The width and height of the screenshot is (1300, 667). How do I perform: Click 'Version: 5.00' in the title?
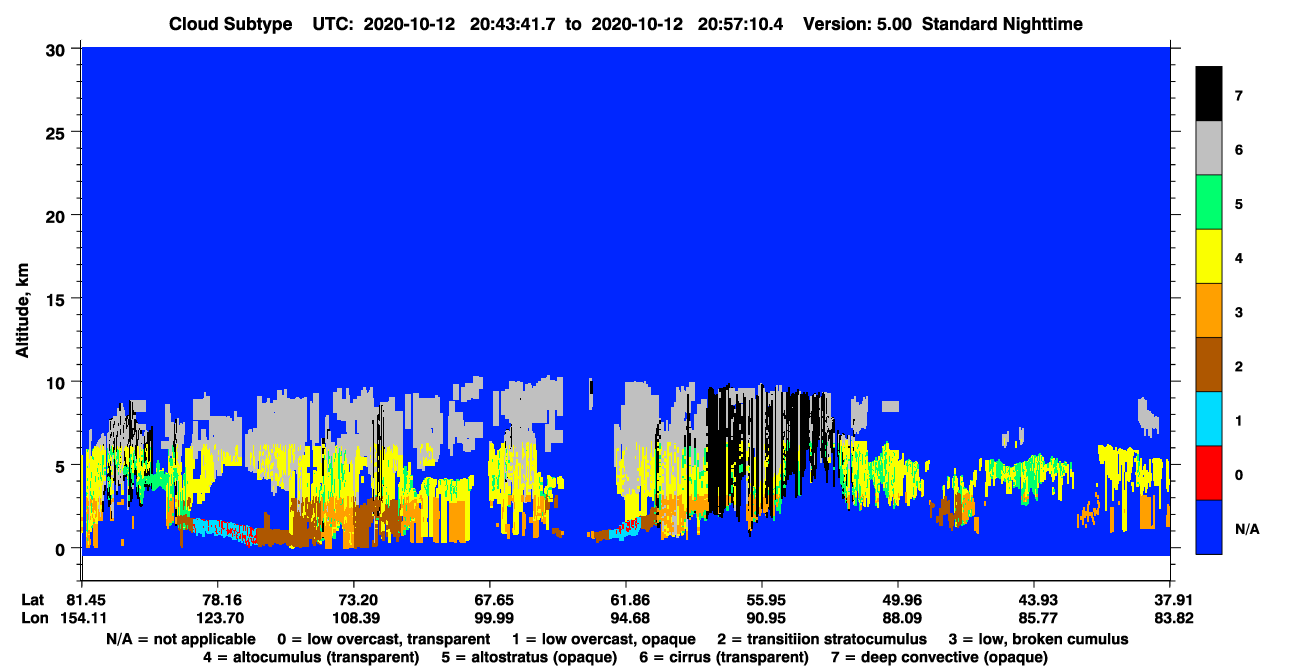856,24
